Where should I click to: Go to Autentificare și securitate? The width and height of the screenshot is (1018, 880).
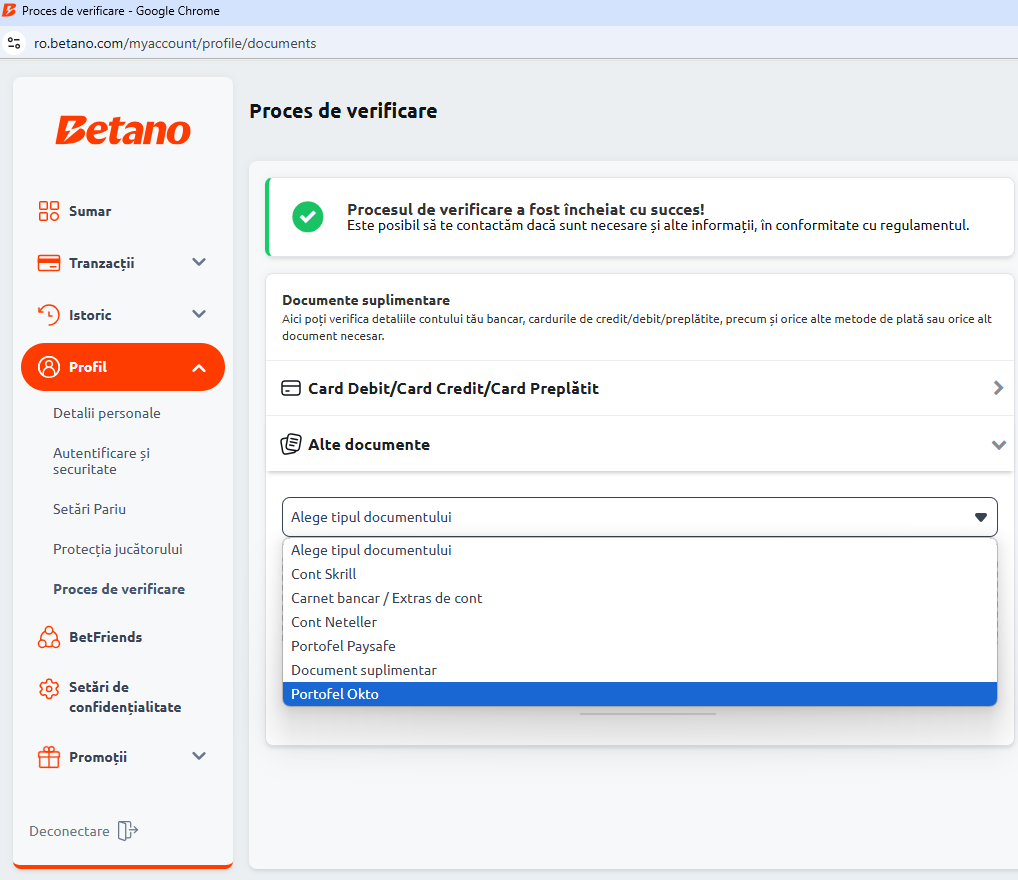pos(101,461)
